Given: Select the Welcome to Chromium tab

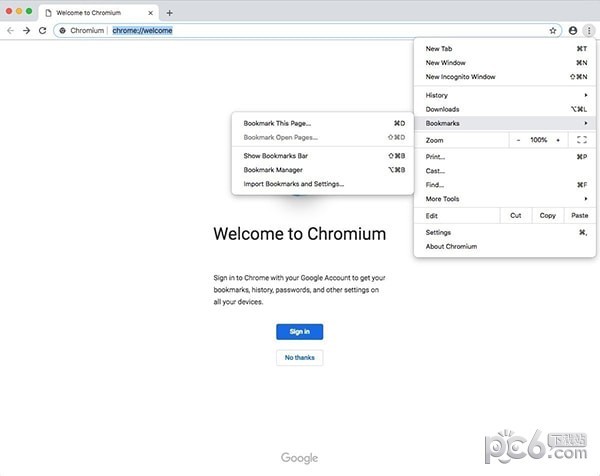Looking at the screenshot, I should pos(98,13).
